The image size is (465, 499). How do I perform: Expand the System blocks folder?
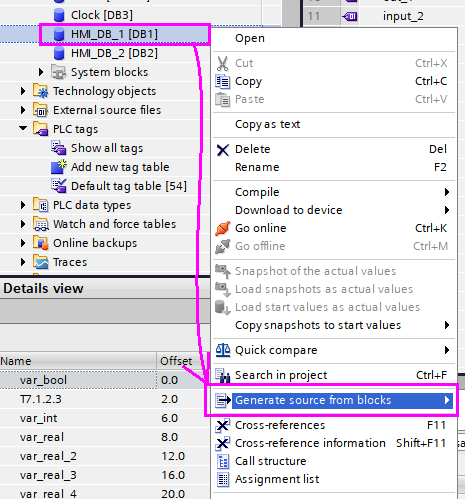coord(41,72)
